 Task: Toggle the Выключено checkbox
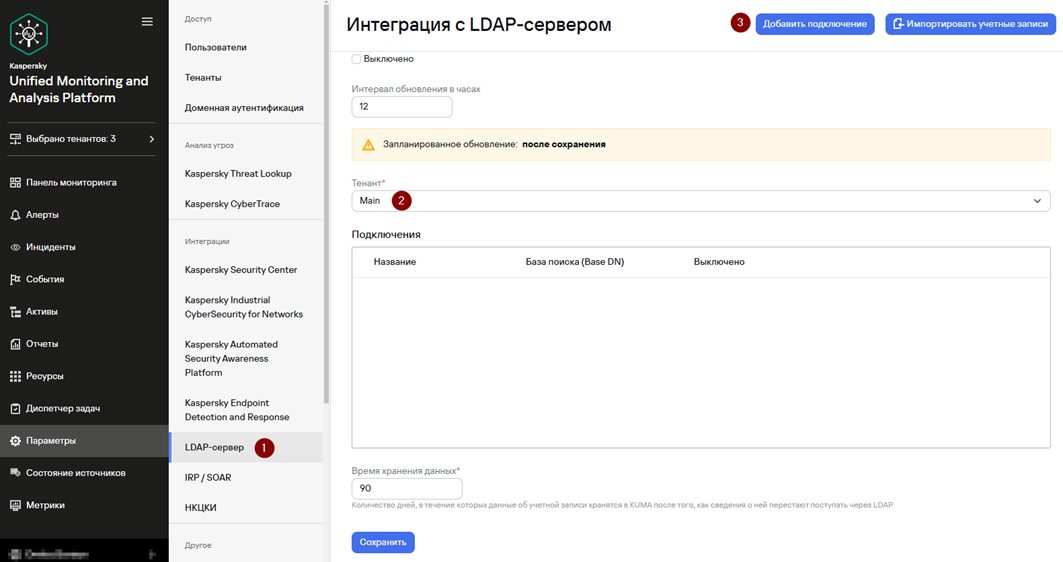tap(356, 59)
